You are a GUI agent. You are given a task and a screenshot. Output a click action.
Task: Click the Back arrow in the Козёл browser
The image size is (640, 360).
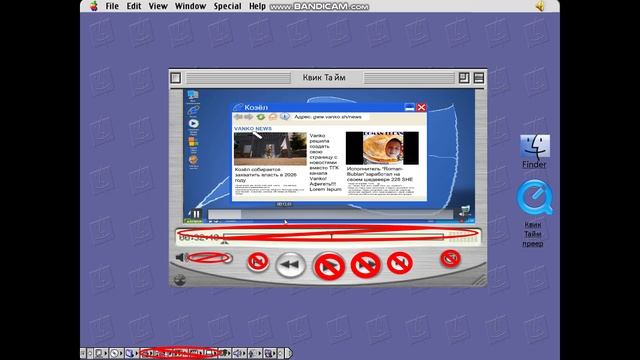coord(238,117)
